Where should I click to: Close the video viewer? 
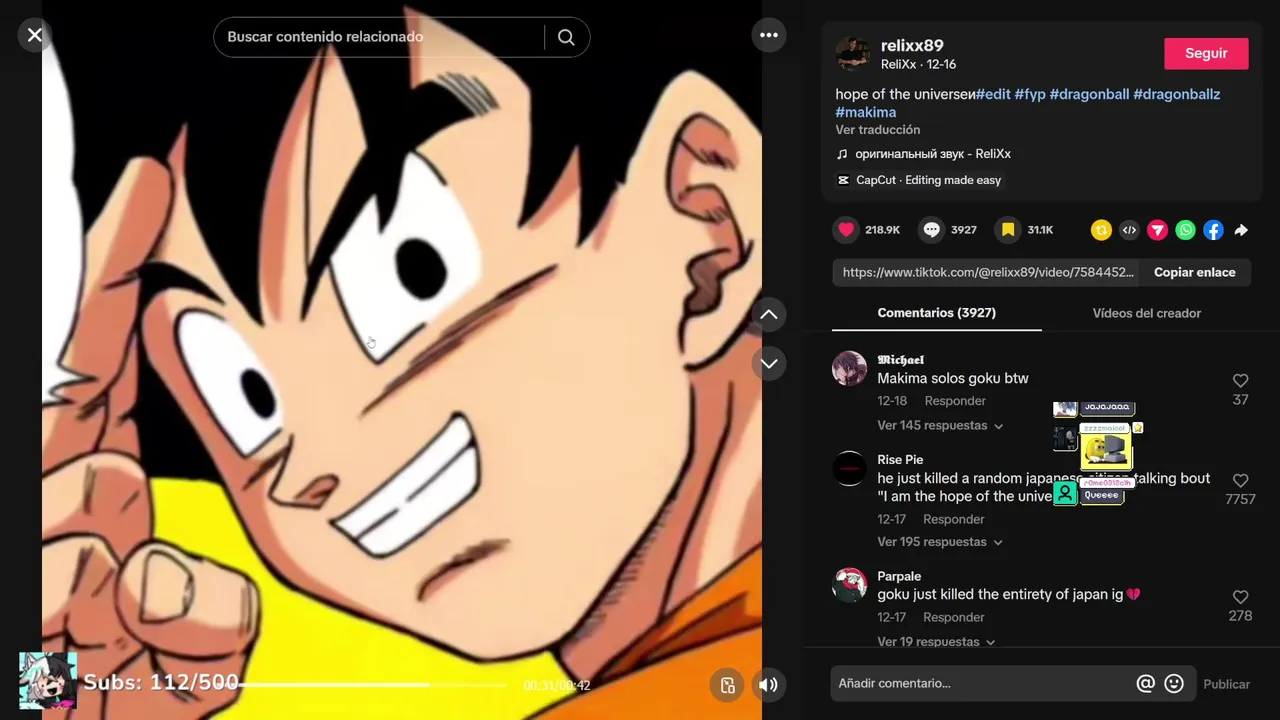click(x=35, y=35)
